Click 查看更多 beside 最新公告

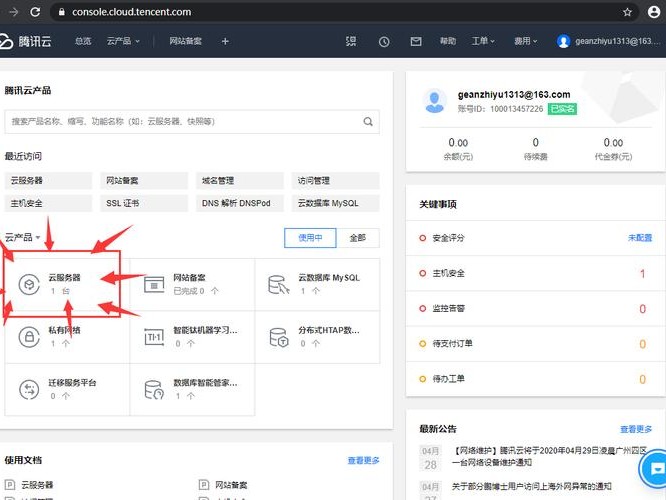coord(636,429)
